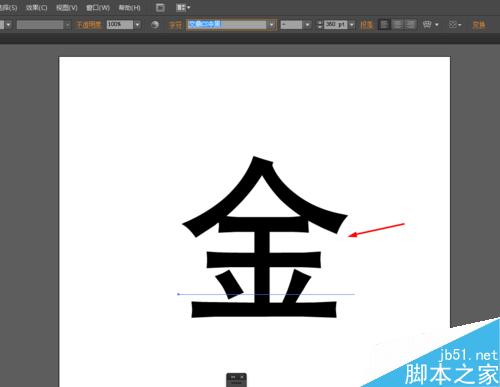500x387 pixels.
Task: Click the font style field
Action: coord(291,25)
